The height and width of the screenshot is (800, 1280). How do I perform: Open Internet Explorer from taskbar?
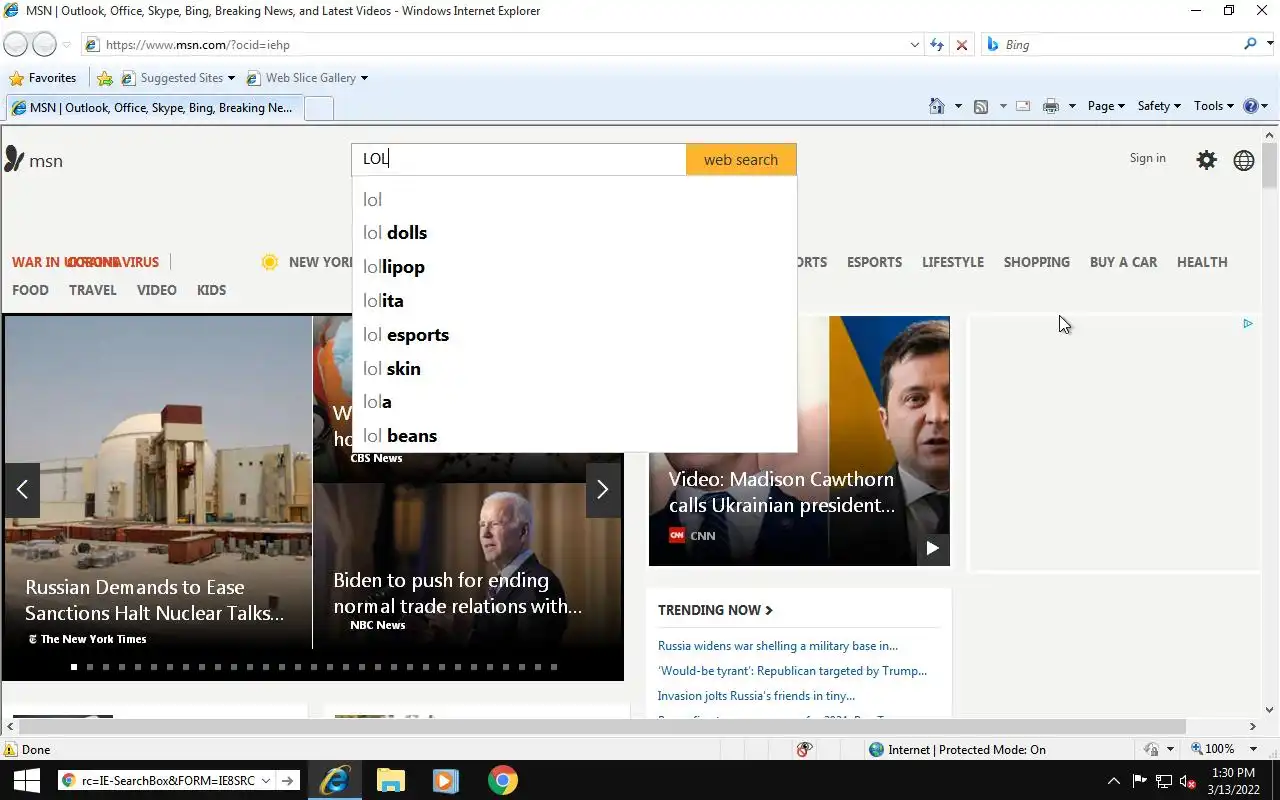334,780
